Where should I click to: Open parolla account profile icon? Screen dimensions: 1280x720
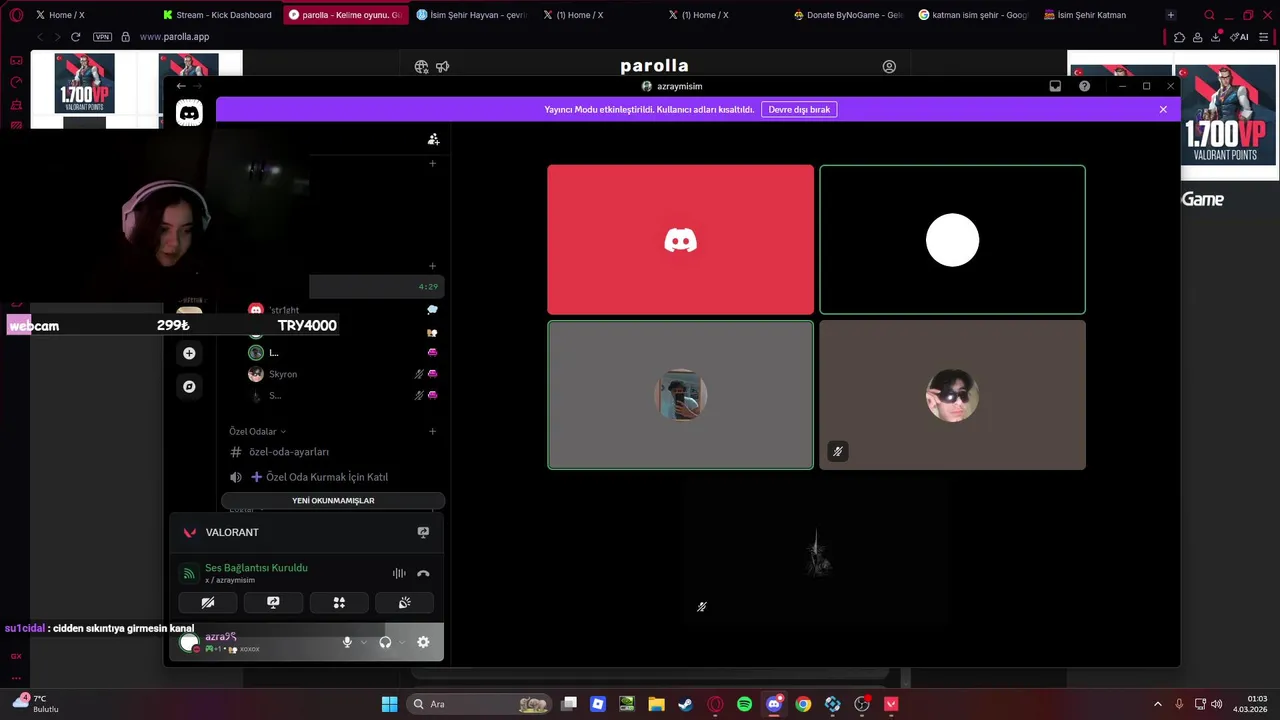pyautogui.click(x=889, y=66)
